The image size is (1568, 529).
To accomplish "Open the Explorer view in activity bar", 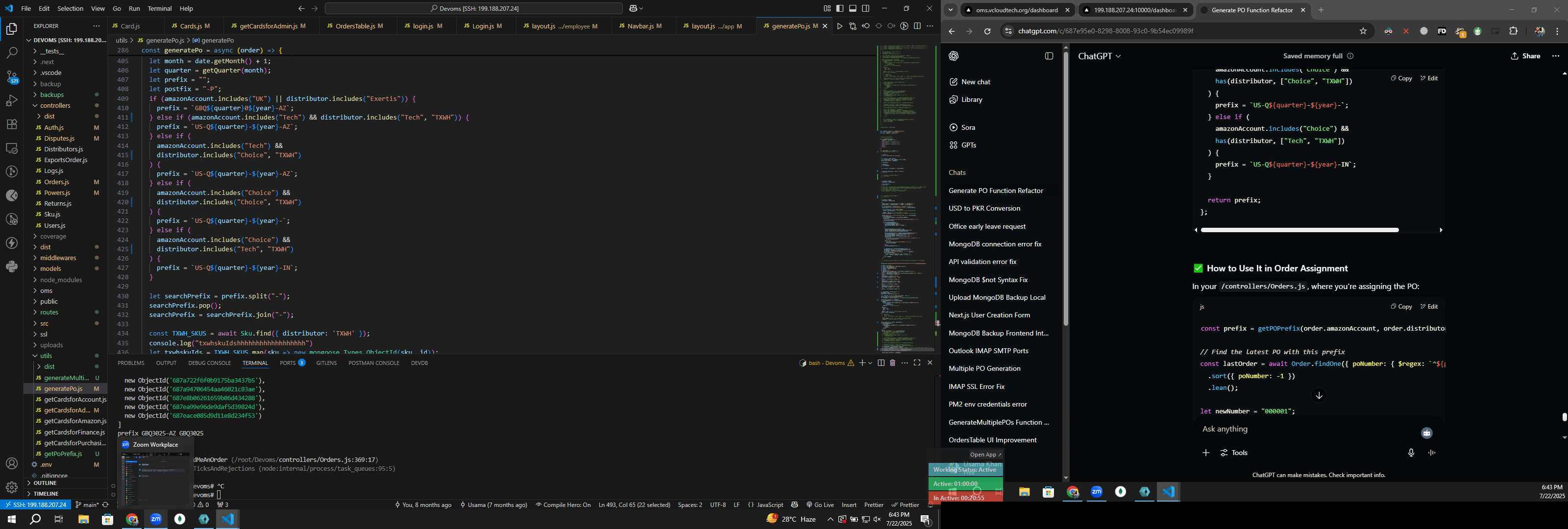I will coord(12,29).
